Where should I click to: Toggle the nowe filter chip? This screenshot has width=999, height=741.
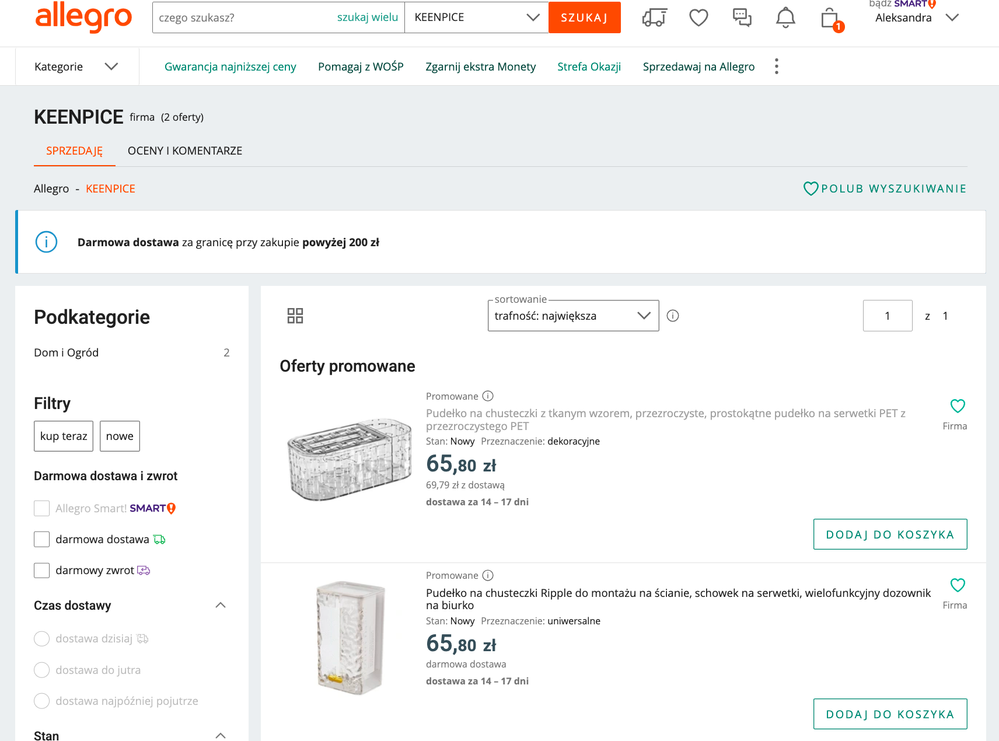pos(120,436)
